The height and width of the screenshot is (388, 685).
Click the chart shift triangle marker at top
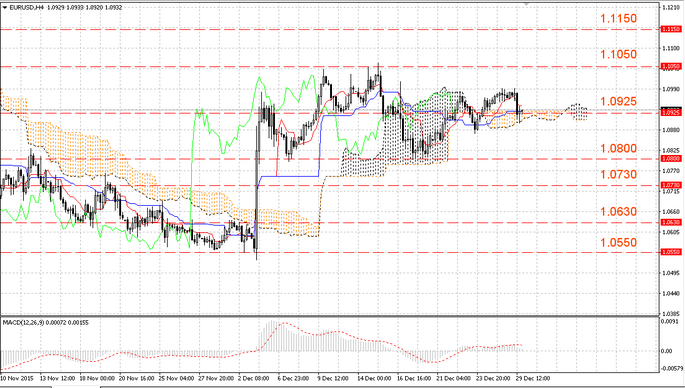(x=526, y=4)
